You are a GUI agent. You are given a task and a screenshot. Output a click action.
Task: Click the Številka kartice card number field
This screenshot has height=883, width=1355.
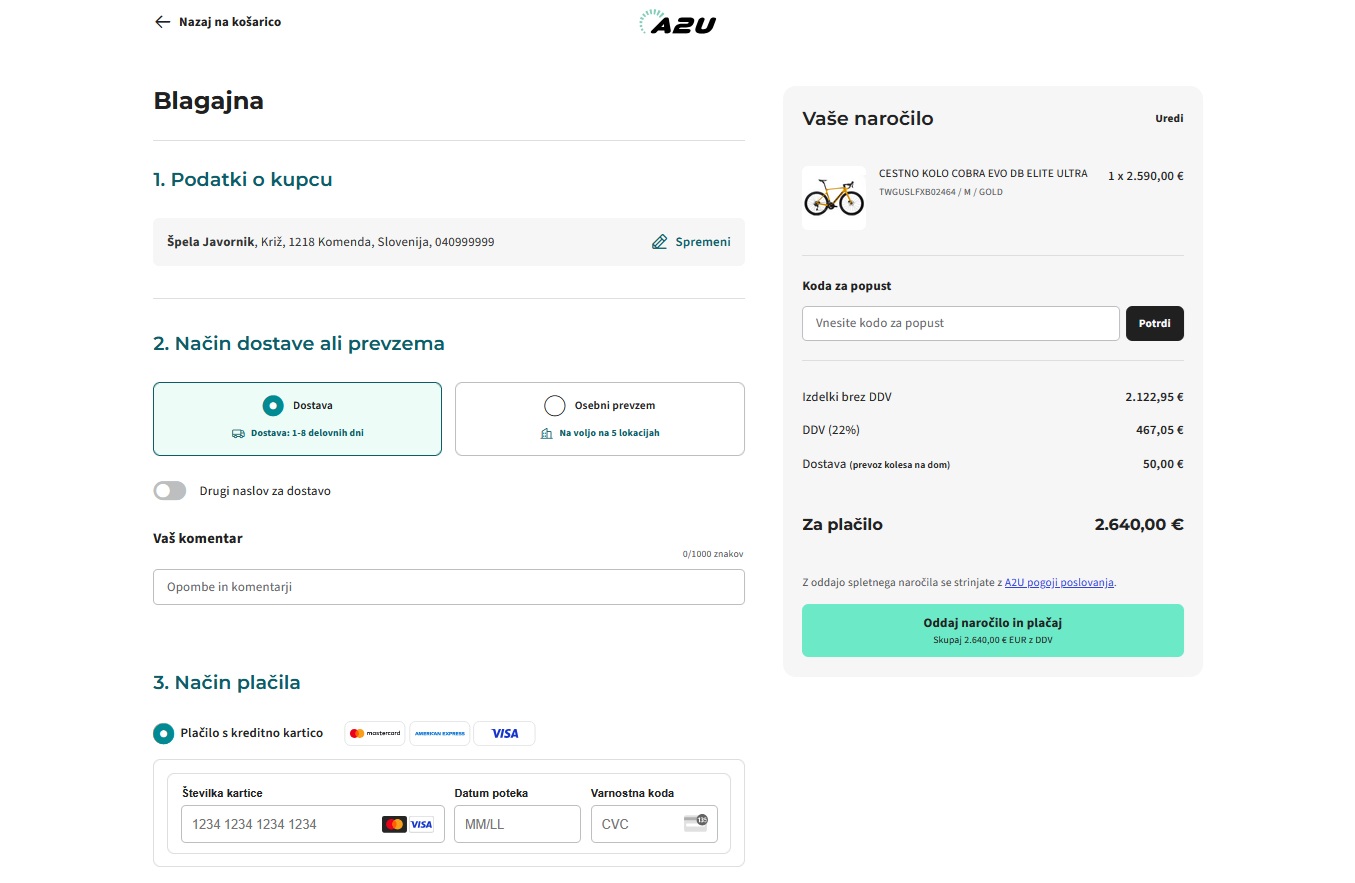click(x=280, y=824)
